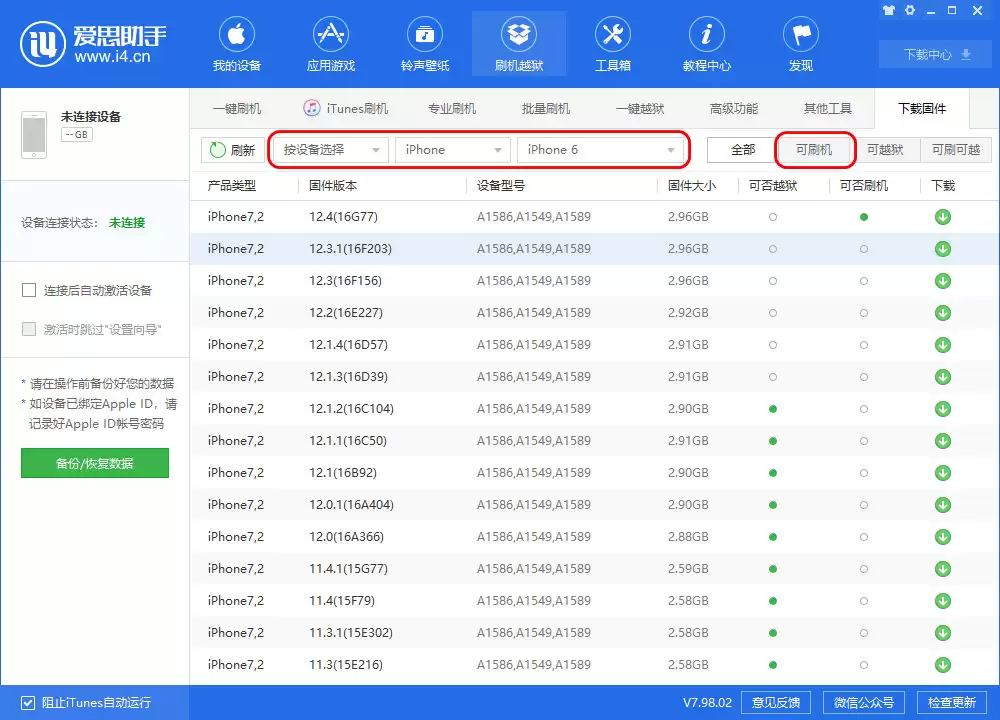Download the 11.3(15E216) firmware
The width and height of the screenshot is (1000, 720).
[943, 665]
